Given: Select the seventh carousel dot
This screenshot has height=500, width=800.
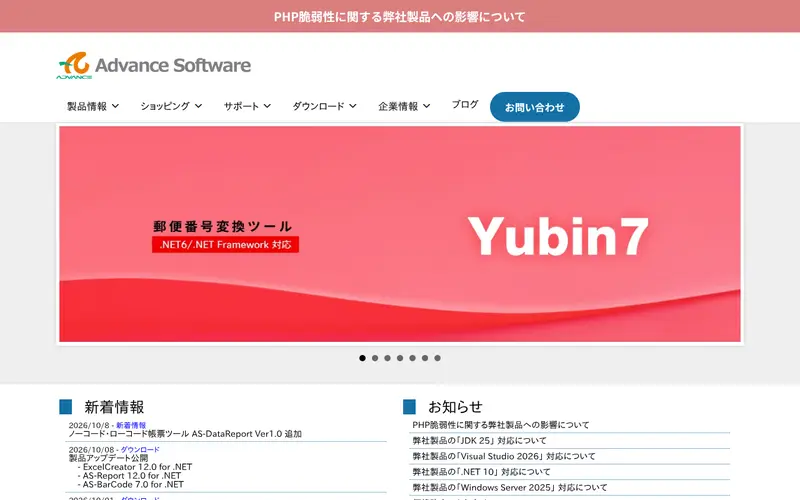Looking at the screenshot, I should [437, 358].
